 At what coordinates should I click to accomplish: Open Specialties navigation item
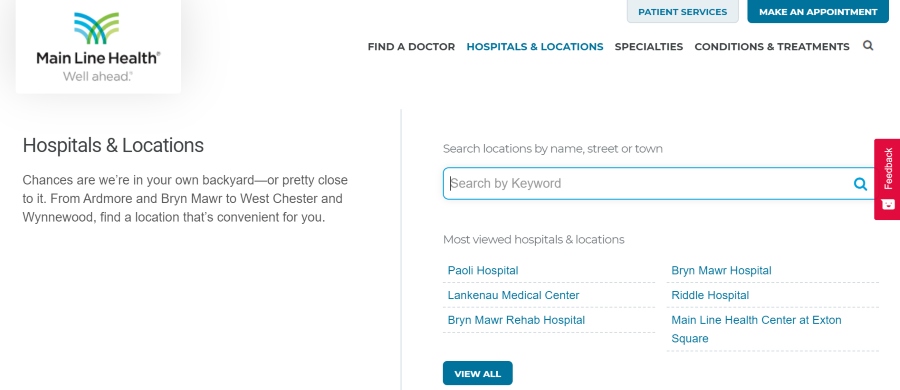(649, 47)
